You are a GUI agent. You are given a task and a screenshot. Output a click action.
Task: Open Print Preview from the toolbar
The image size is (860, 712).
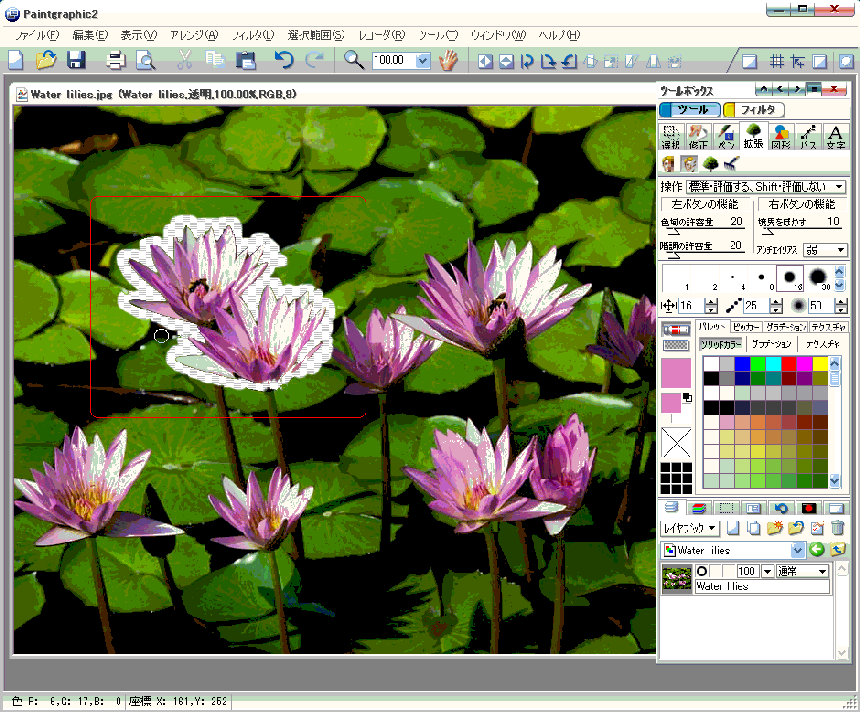[145, 60]
